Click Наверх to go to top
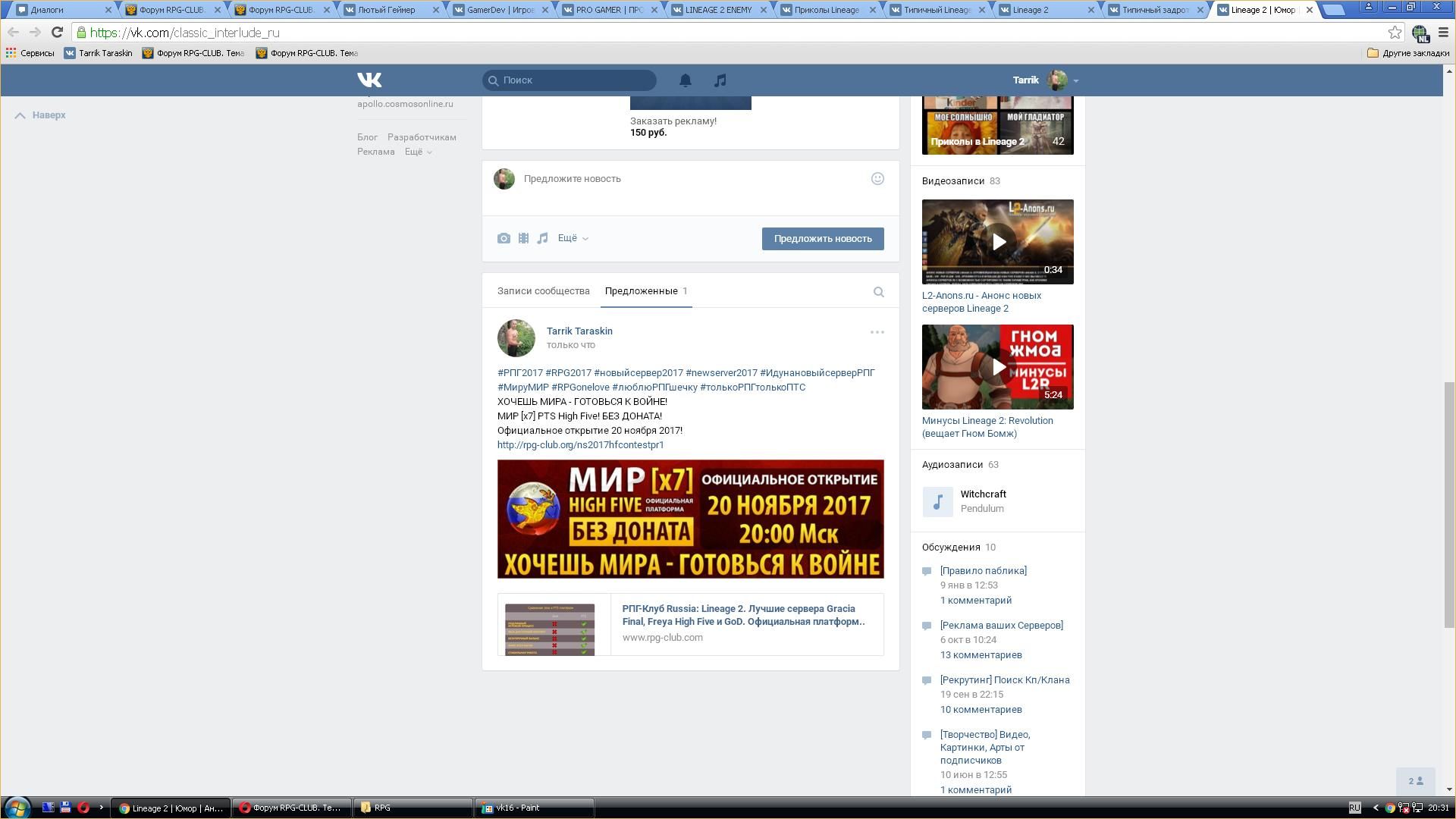Viewport: 1456px width, 819px height. (x=40, y=115)
